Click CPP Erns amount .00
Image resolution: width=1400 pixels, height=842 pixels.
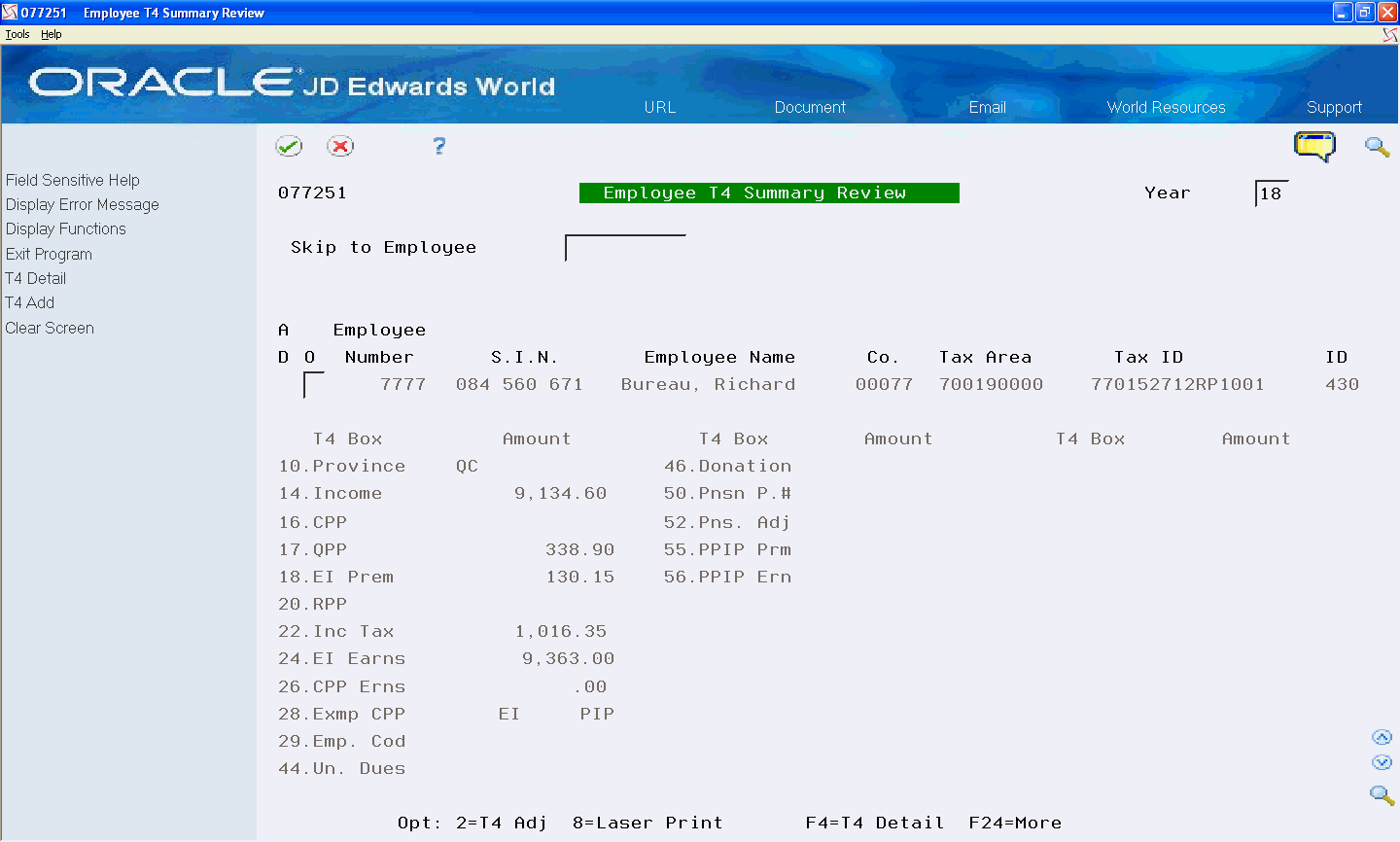[x=590, y=687]
